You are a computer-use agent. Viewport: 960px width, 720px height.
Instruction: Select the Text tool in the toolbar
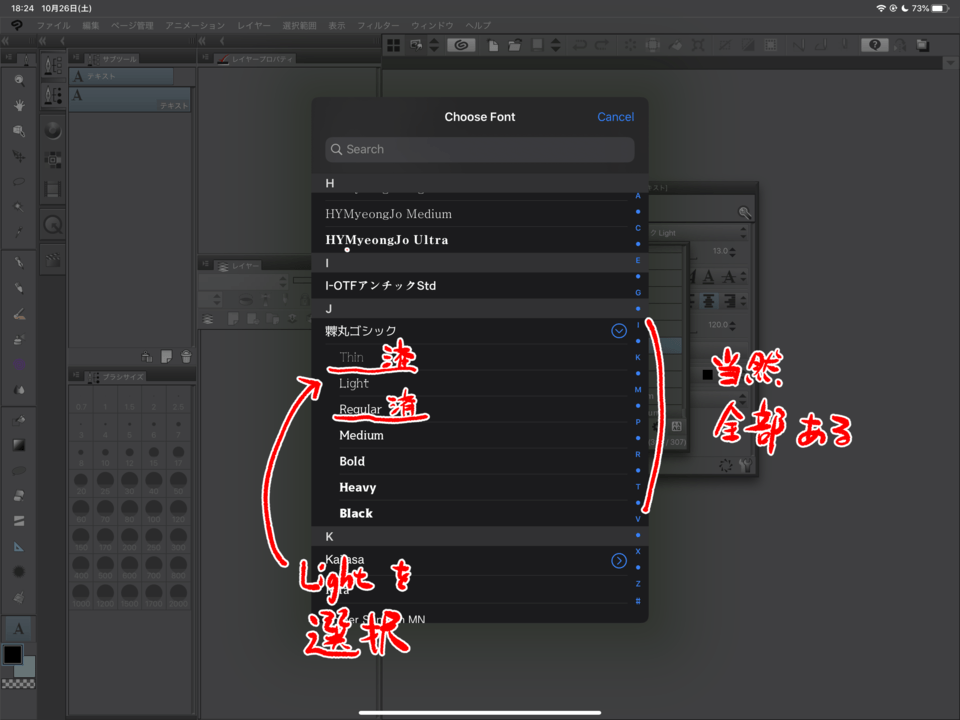point(19,628)
